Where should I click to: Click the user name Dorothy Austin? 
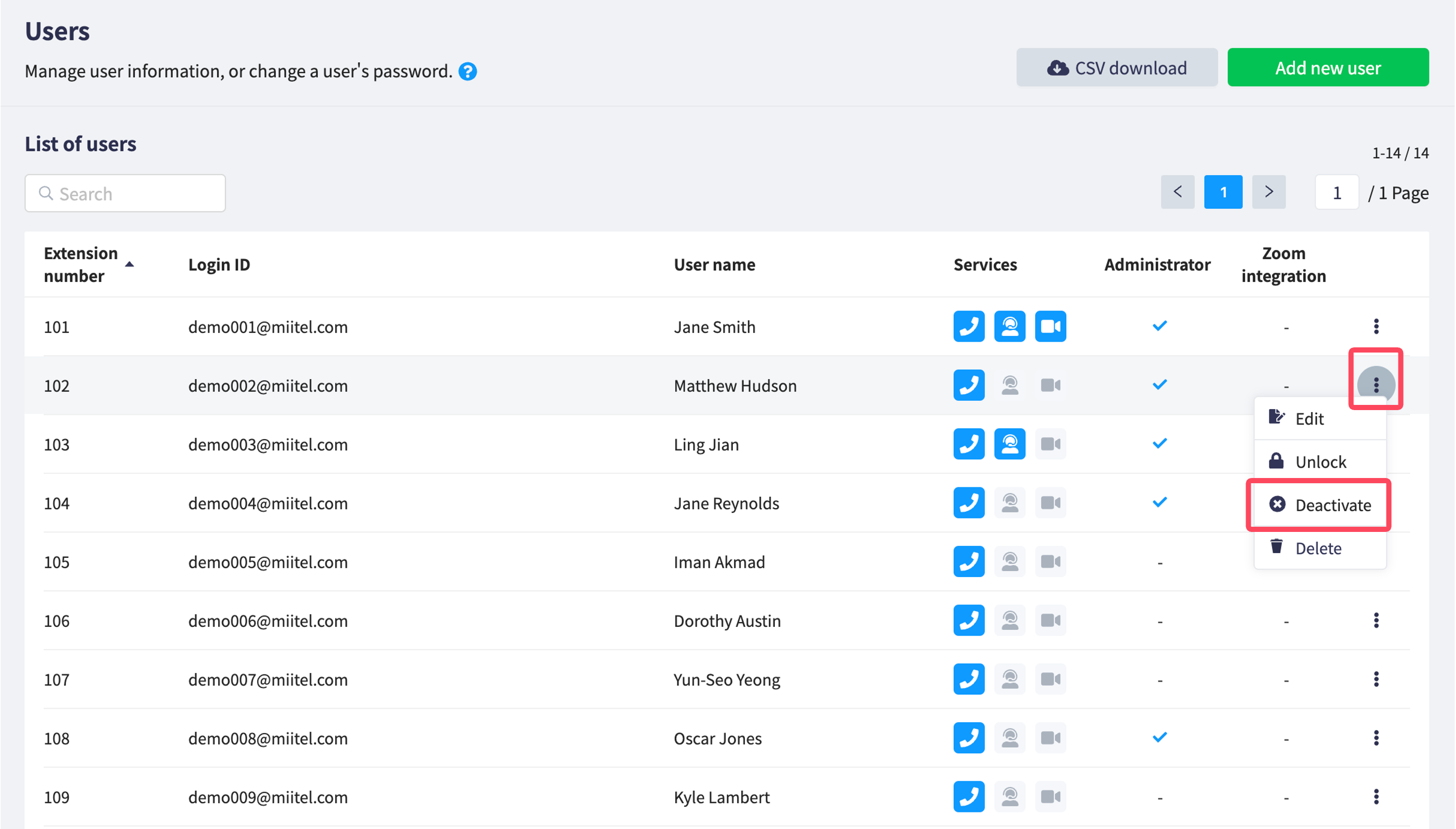[727, 621]
